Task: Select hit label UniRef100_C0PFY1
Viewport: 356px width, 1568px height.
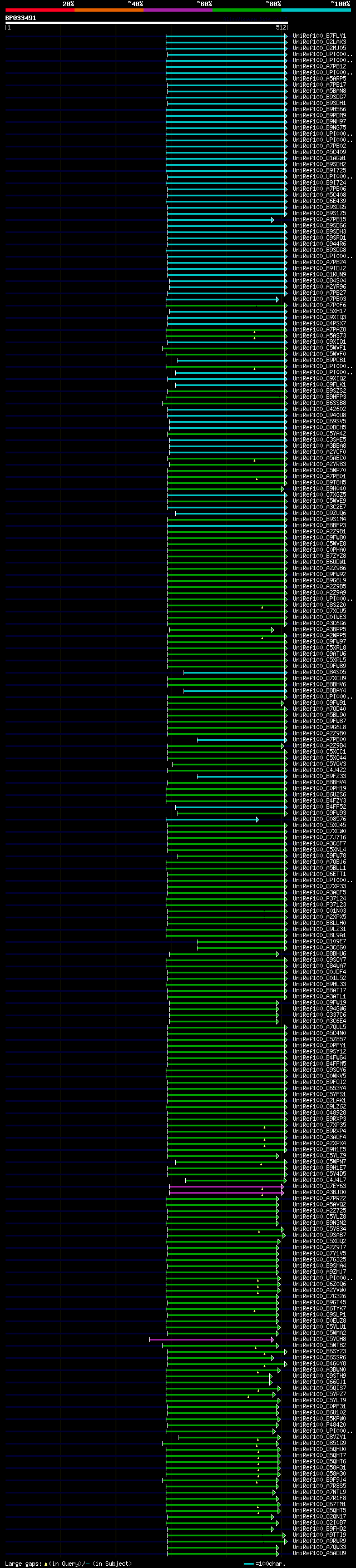Action: tap(319, 1045)
